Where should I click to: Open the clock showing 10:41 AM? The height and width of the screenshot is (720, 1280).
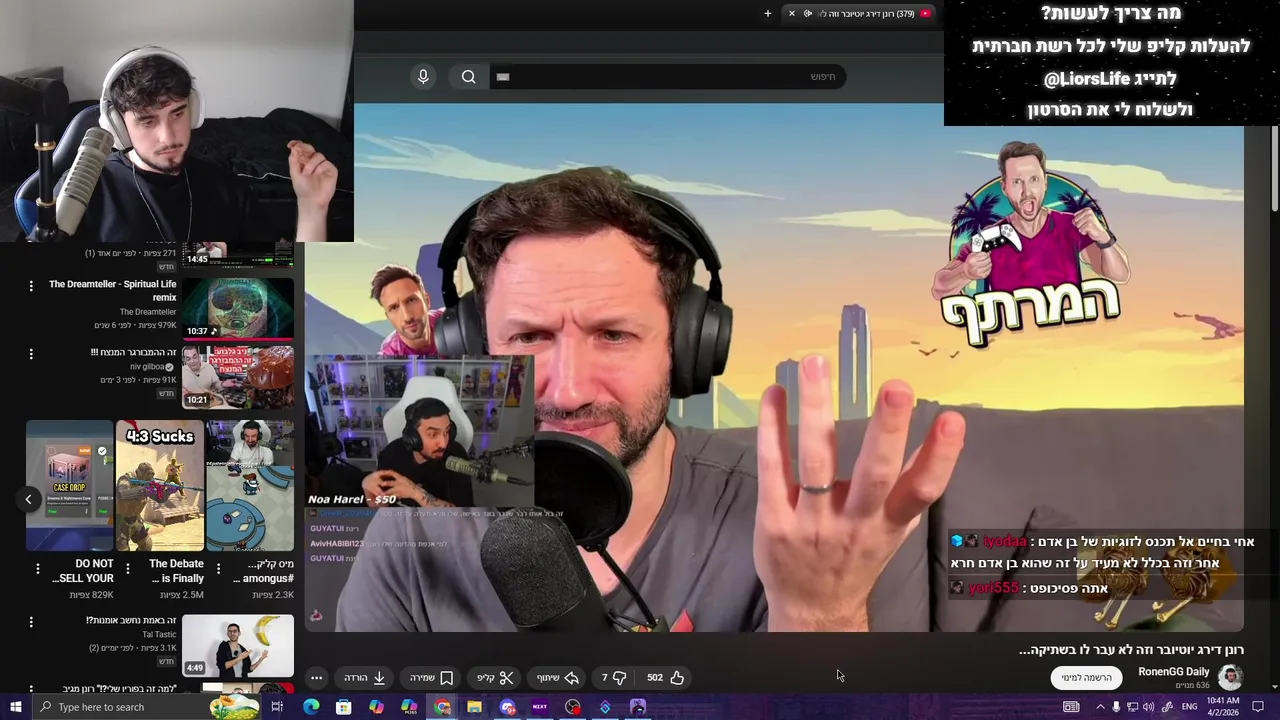[x=1223, y=707]
